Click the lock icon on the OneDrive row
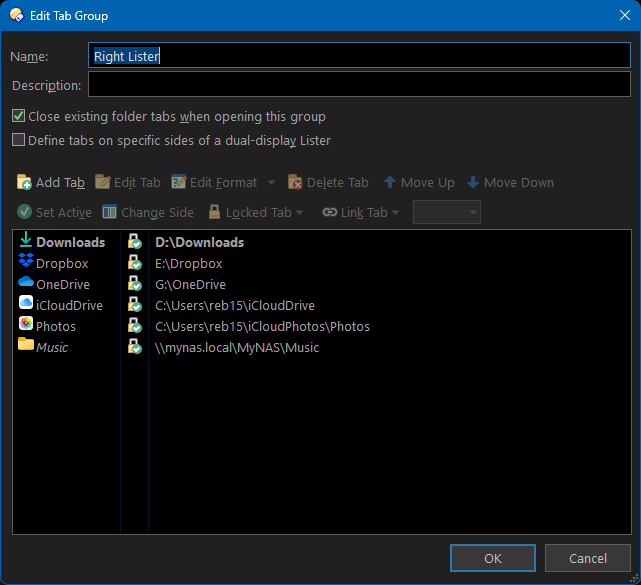This screenshot has height=585, width=641. (x=134, y=283)
